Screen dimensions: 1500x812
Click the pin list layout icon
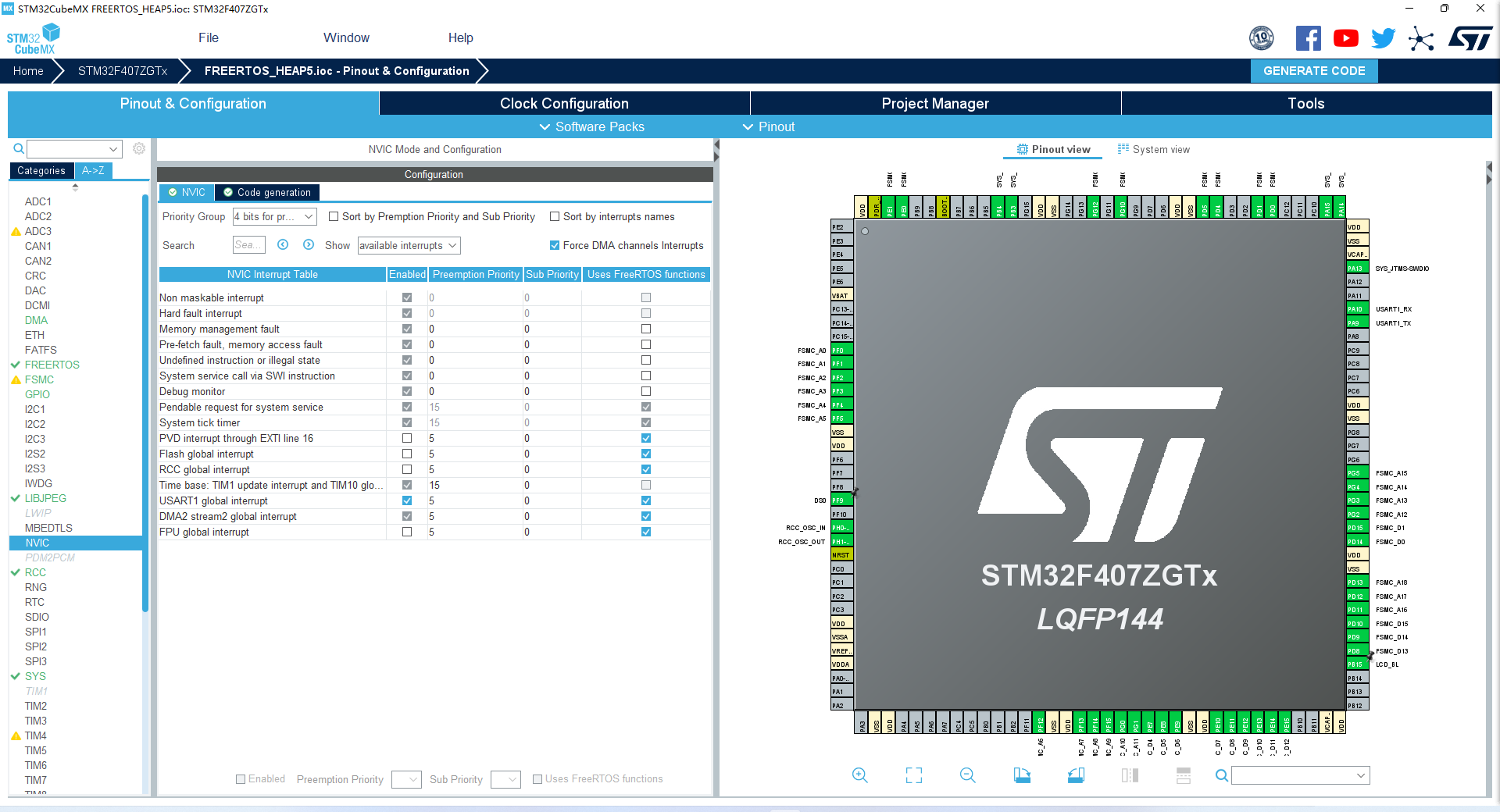1184,775
